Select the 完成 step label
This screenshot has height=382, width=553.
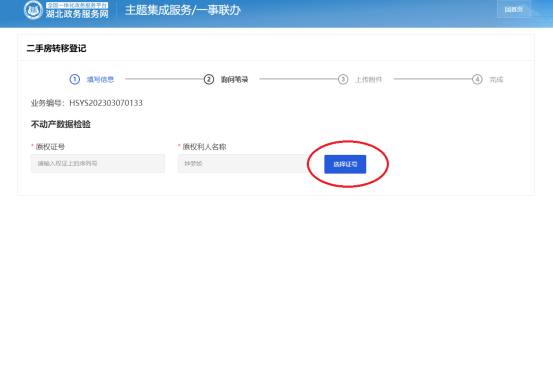pyautogui.click(x=496, y=79)
